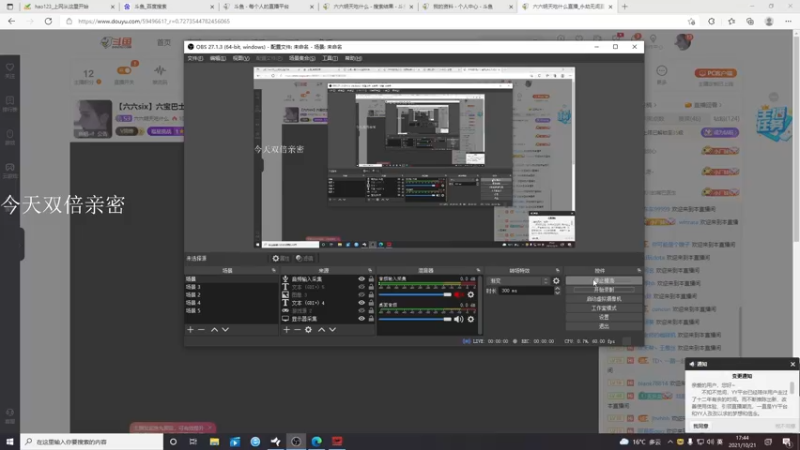Move scene down in the Scenes panel
Image resolution: width=800 pixels, height=450 pixels.
coord(225,330)
